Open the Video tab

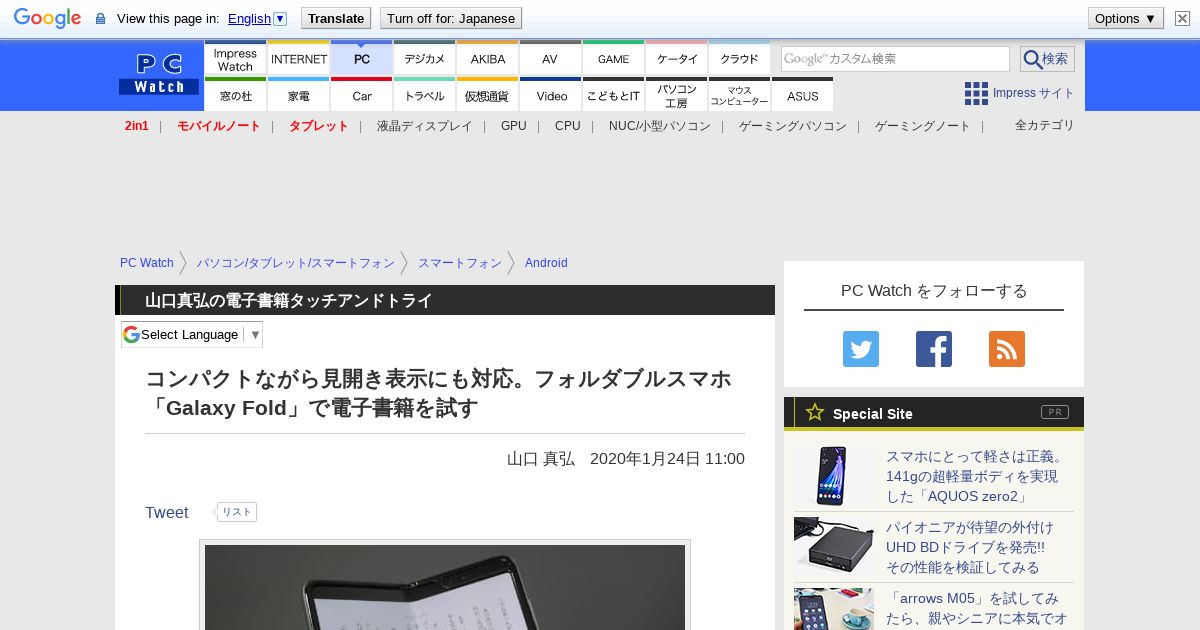[x=551, y=95]
